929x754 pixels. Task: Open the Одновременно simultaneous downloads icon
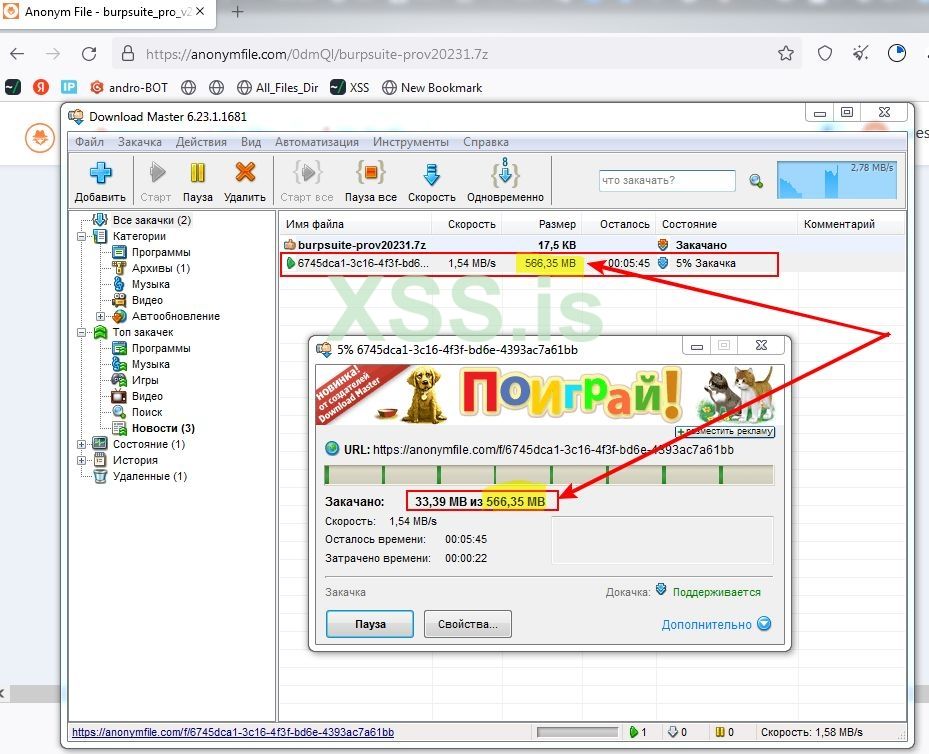[x=505, y=173]
